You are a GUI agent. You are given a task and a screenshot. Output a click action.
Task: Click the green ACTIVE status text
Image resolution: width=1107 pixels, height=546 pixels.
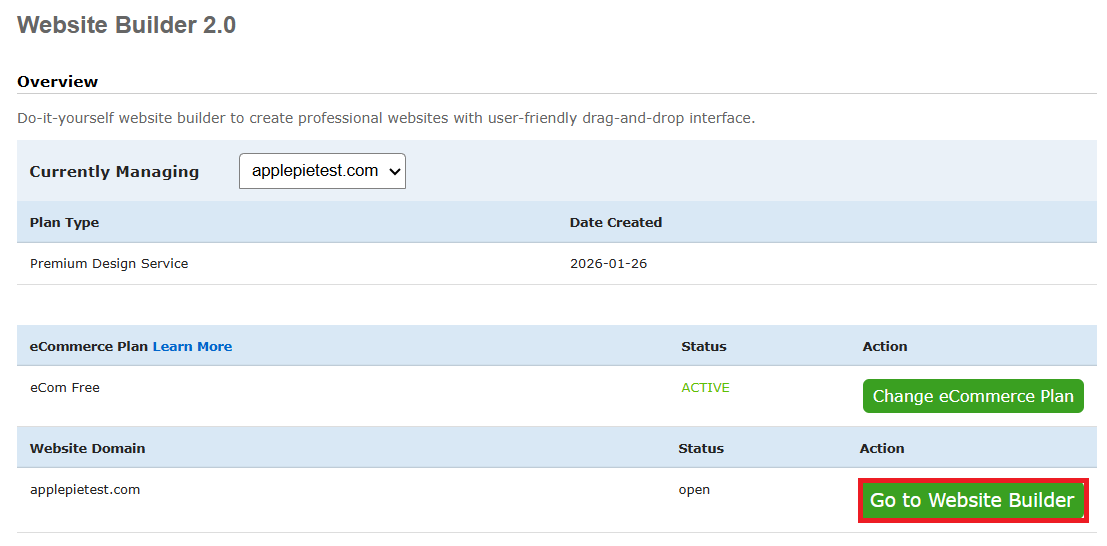[x=705, y=387]
